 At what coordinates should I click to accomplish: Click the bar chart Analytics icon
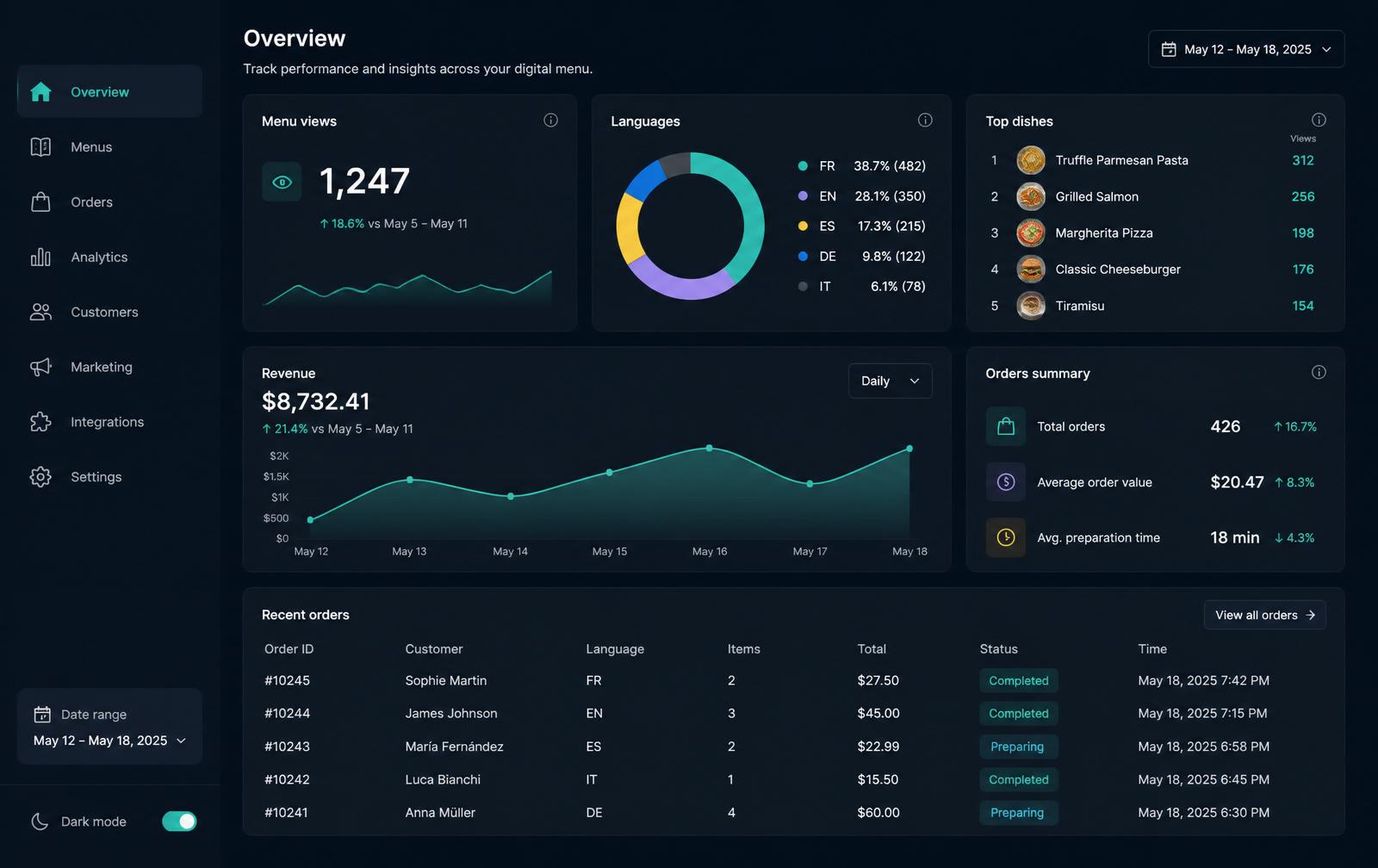tap(40, 257)
